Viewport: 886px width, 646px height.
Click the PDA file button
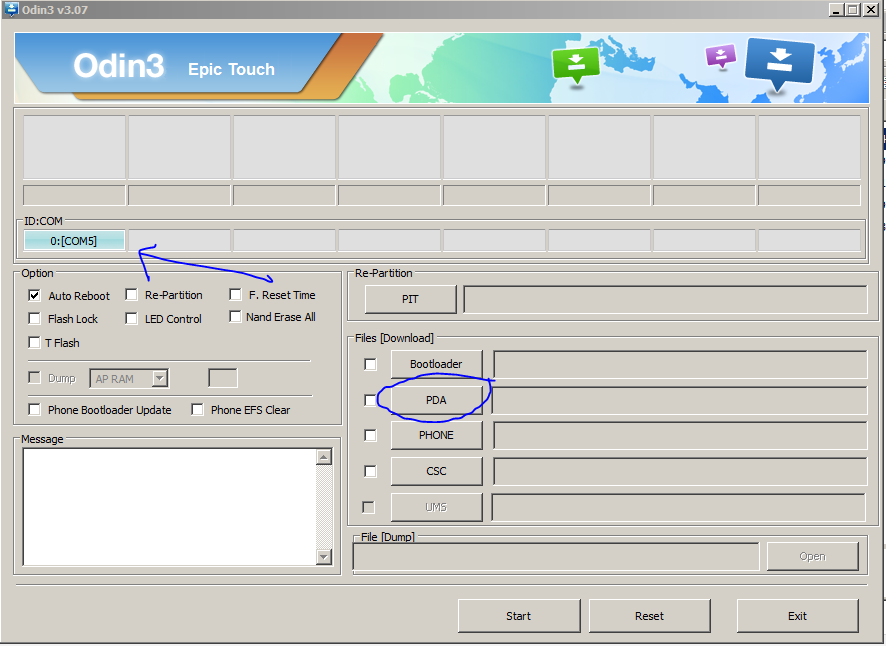click(x=436, y=400)
